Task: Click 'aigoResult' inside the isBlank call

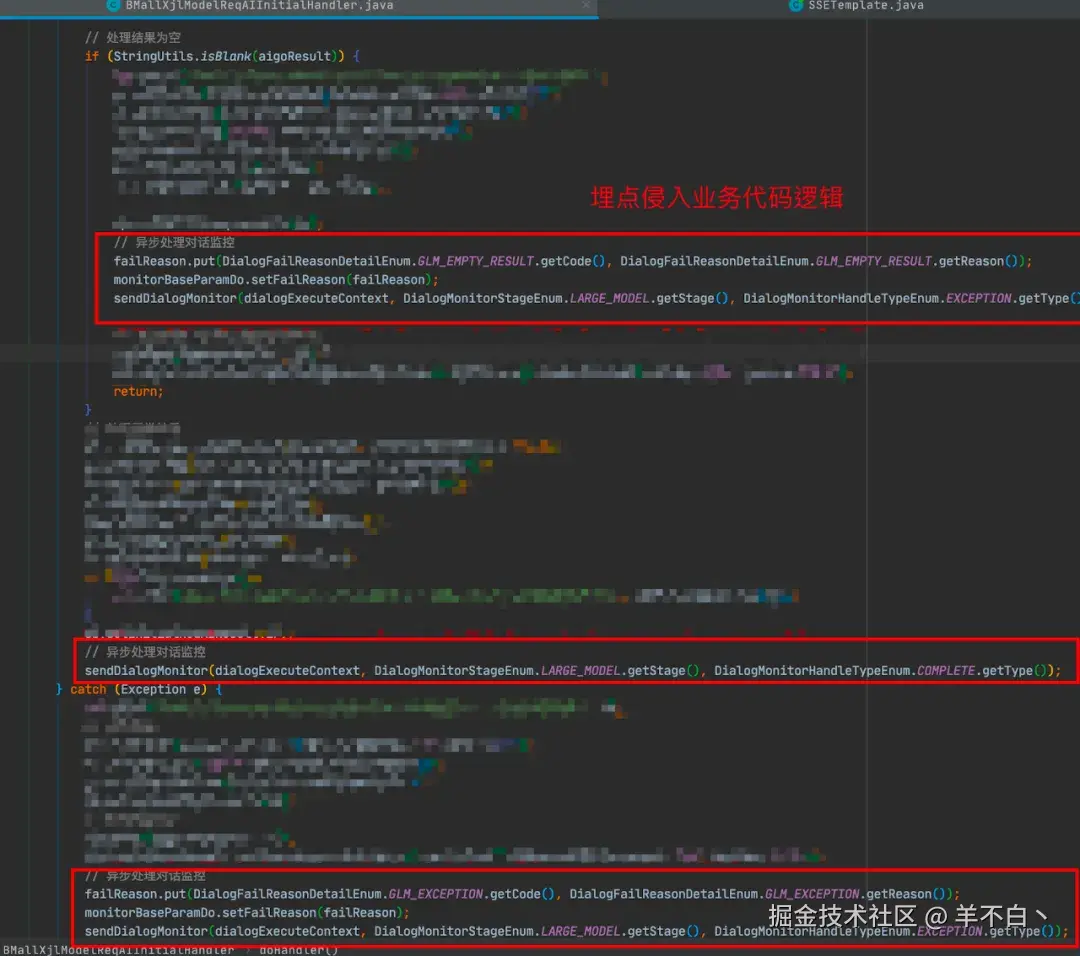Action: tap(295, 56)
